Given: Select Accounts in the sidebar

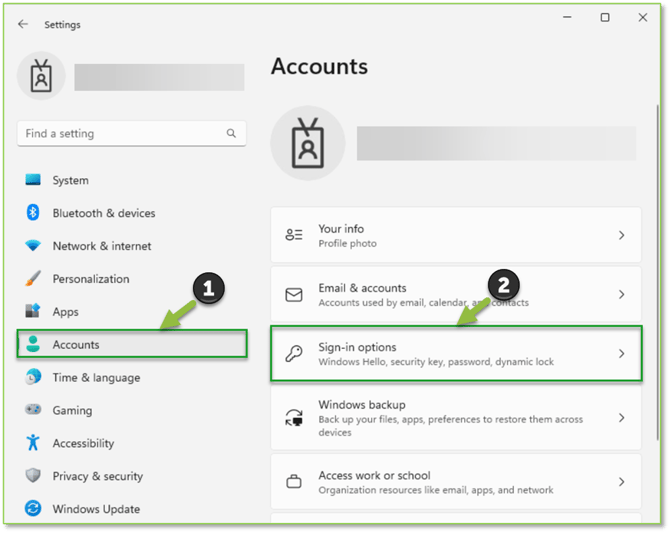Looking at the screenshot, I should 76,345.
